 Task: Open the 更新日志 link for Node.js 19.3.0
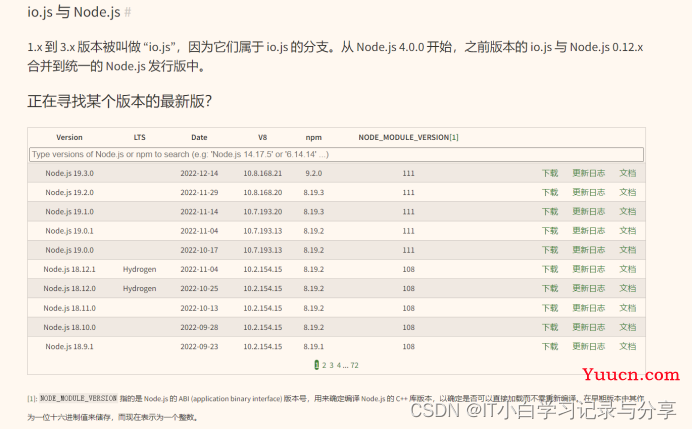(x=588, y=173)
